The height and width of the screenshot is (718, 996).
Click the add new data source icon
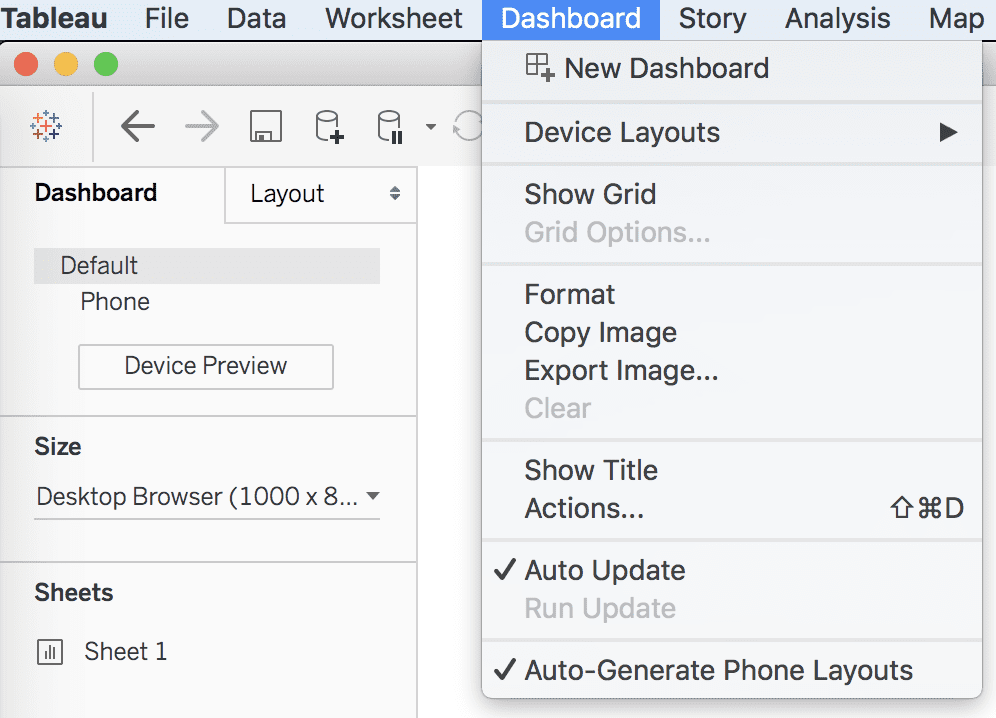tap(329, 126)
